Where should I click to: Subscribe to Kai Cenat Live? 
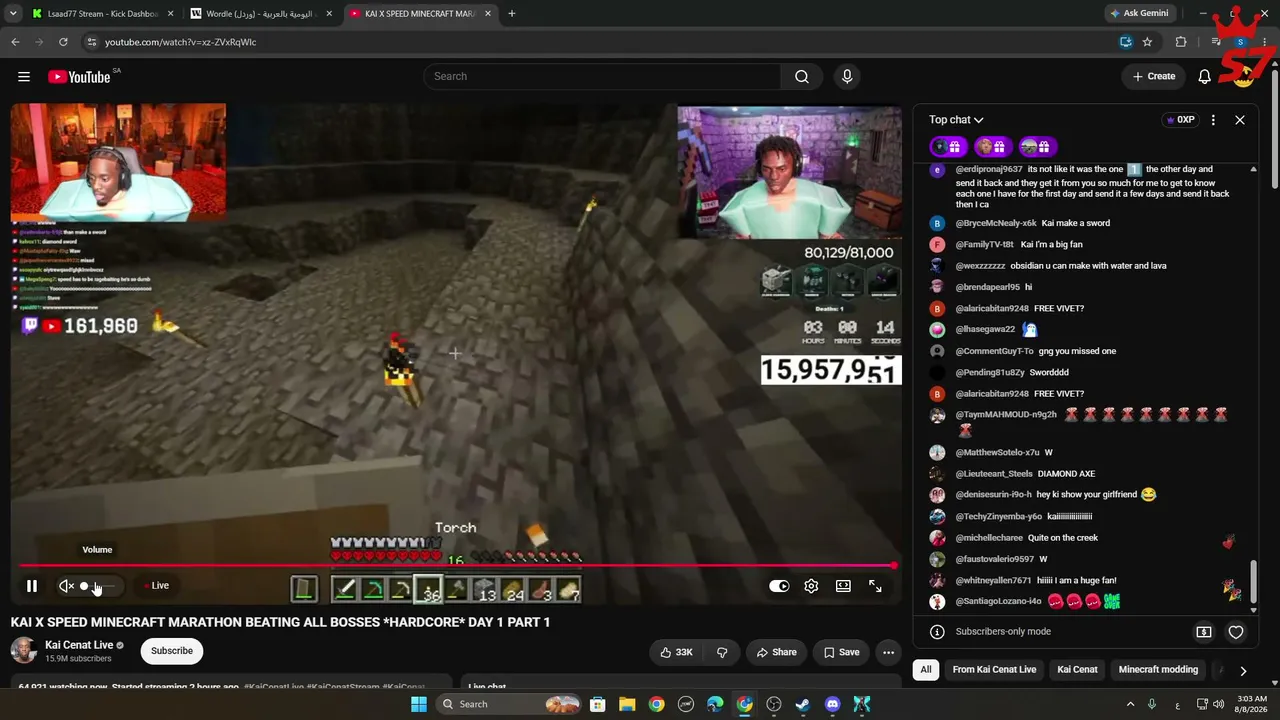[172, 651]
